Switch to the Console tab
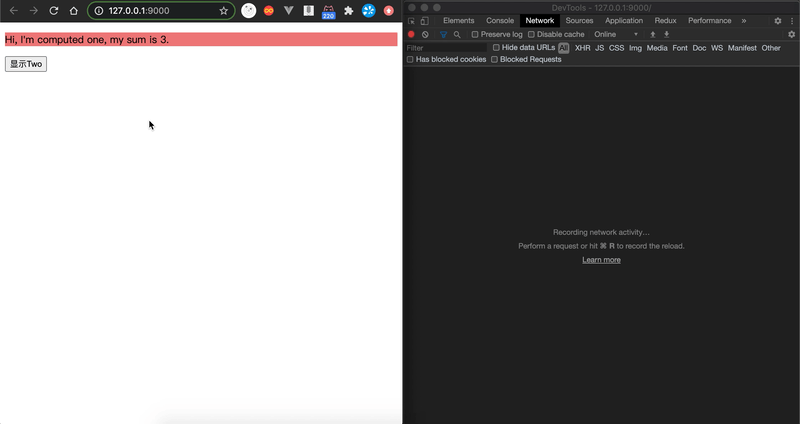The width and height of the screenshot is (800, 424). (x=500, y=20)
